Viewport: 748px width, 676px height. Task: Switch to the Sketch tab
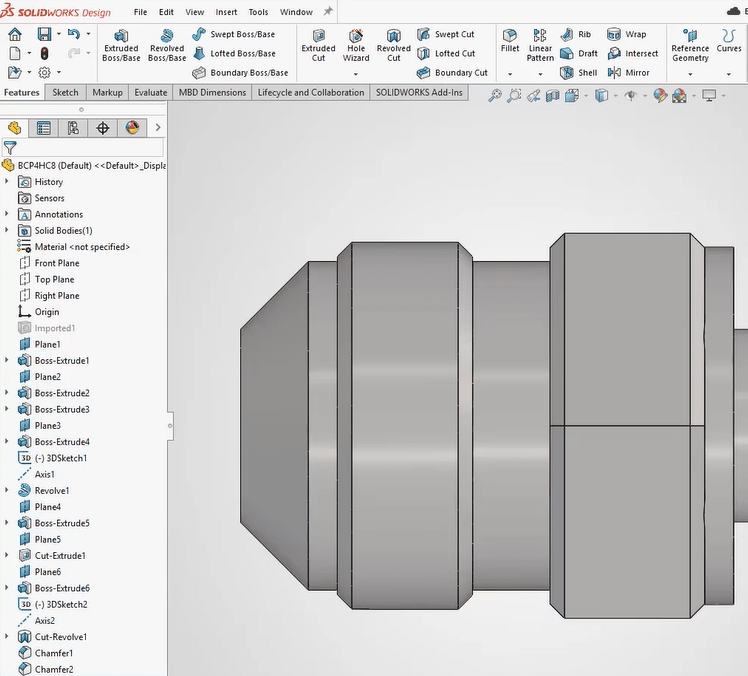pyautogui.click(x=65, y=93)
